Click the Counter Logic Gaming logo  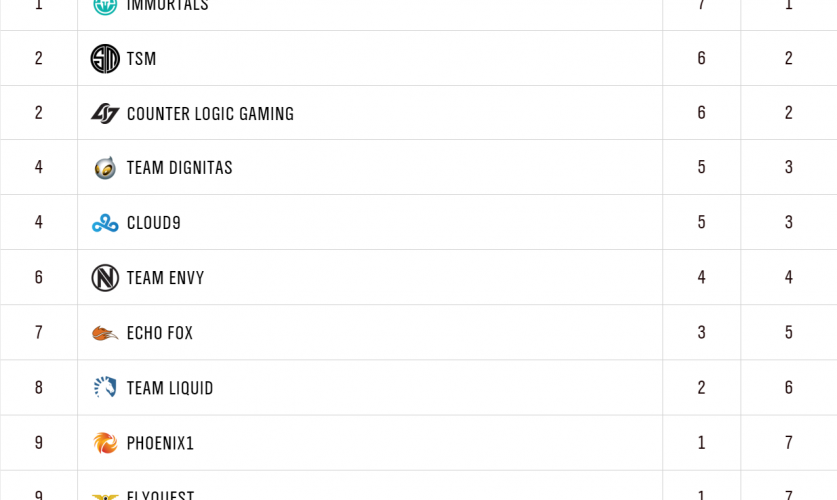pos(105,114)
